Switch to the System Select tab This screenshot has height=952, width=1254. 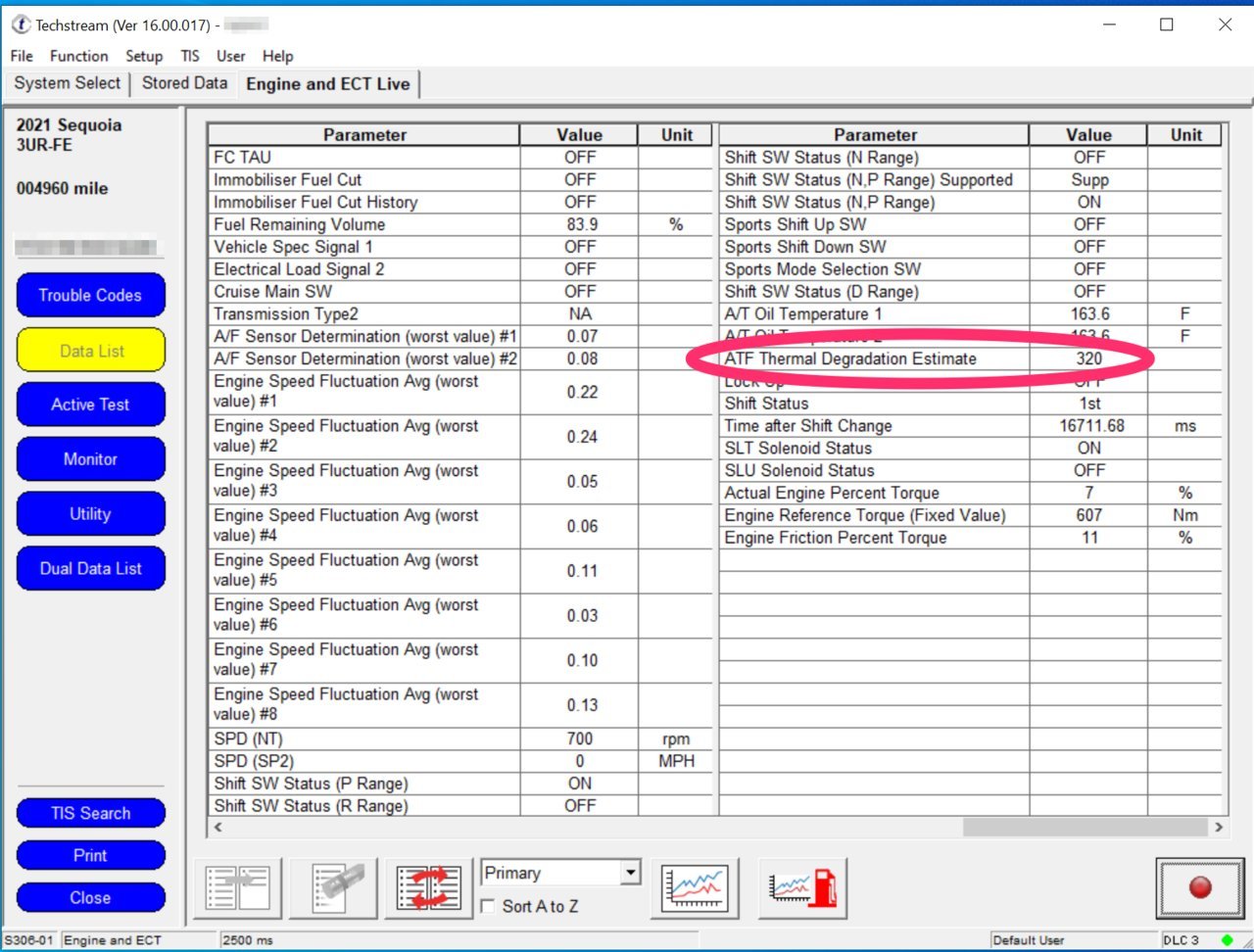68,83
